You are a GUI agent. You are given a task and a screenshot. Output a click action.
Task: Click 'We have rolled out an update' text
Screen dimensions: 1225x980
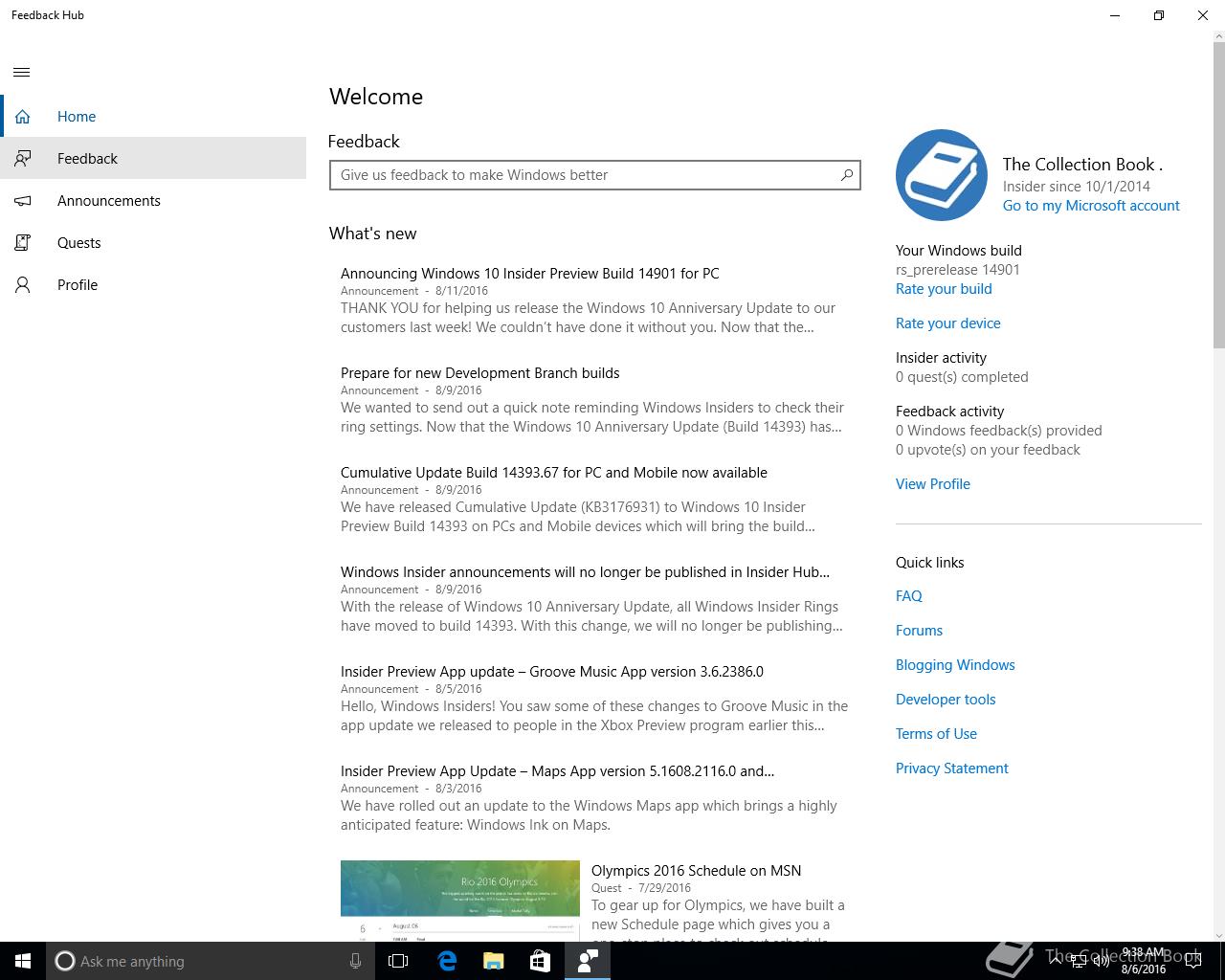(x=589, y=815)
